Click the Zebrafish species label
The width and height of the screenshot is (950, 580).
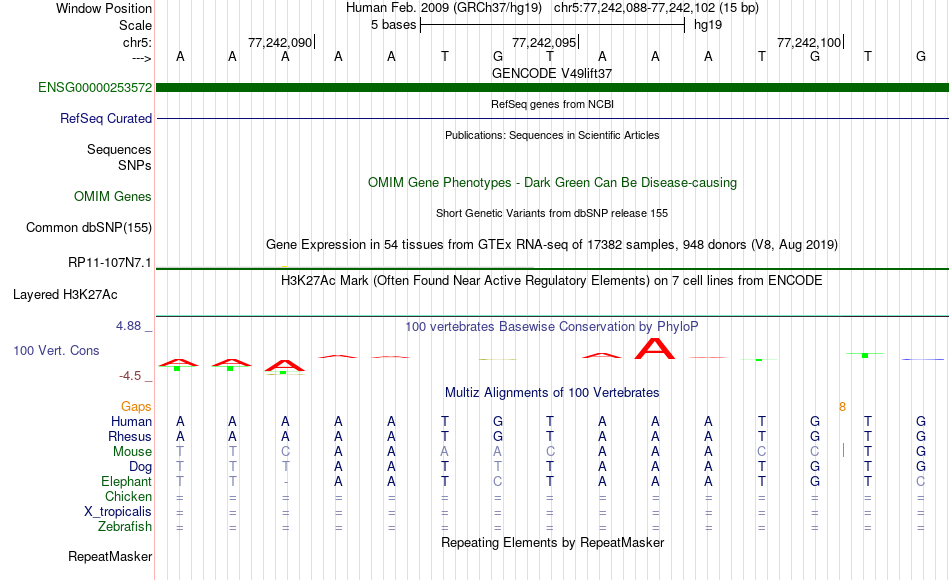[125, 527]
